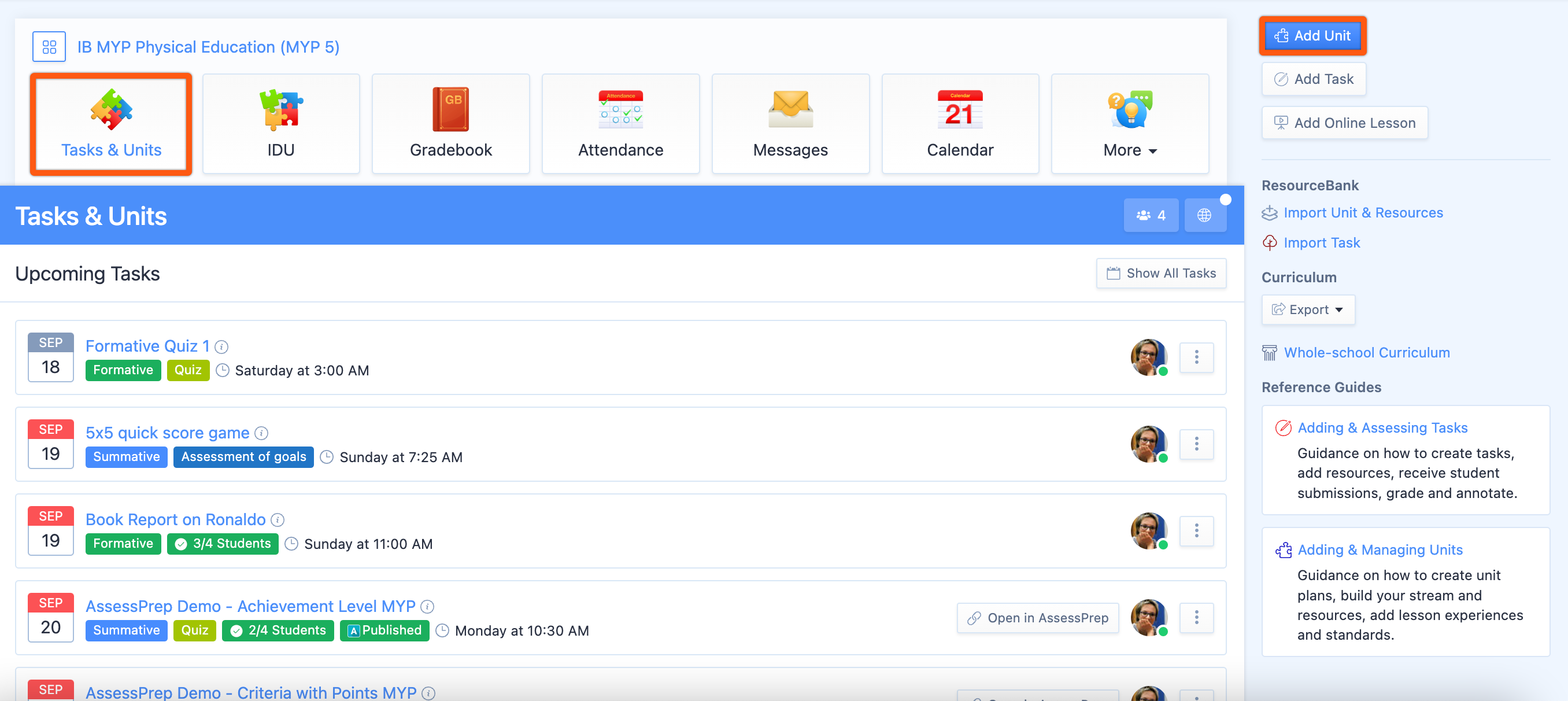Open the Gradebook tile
The width and height of the screenshot is (1568, 701).
[x=450, y=124]
